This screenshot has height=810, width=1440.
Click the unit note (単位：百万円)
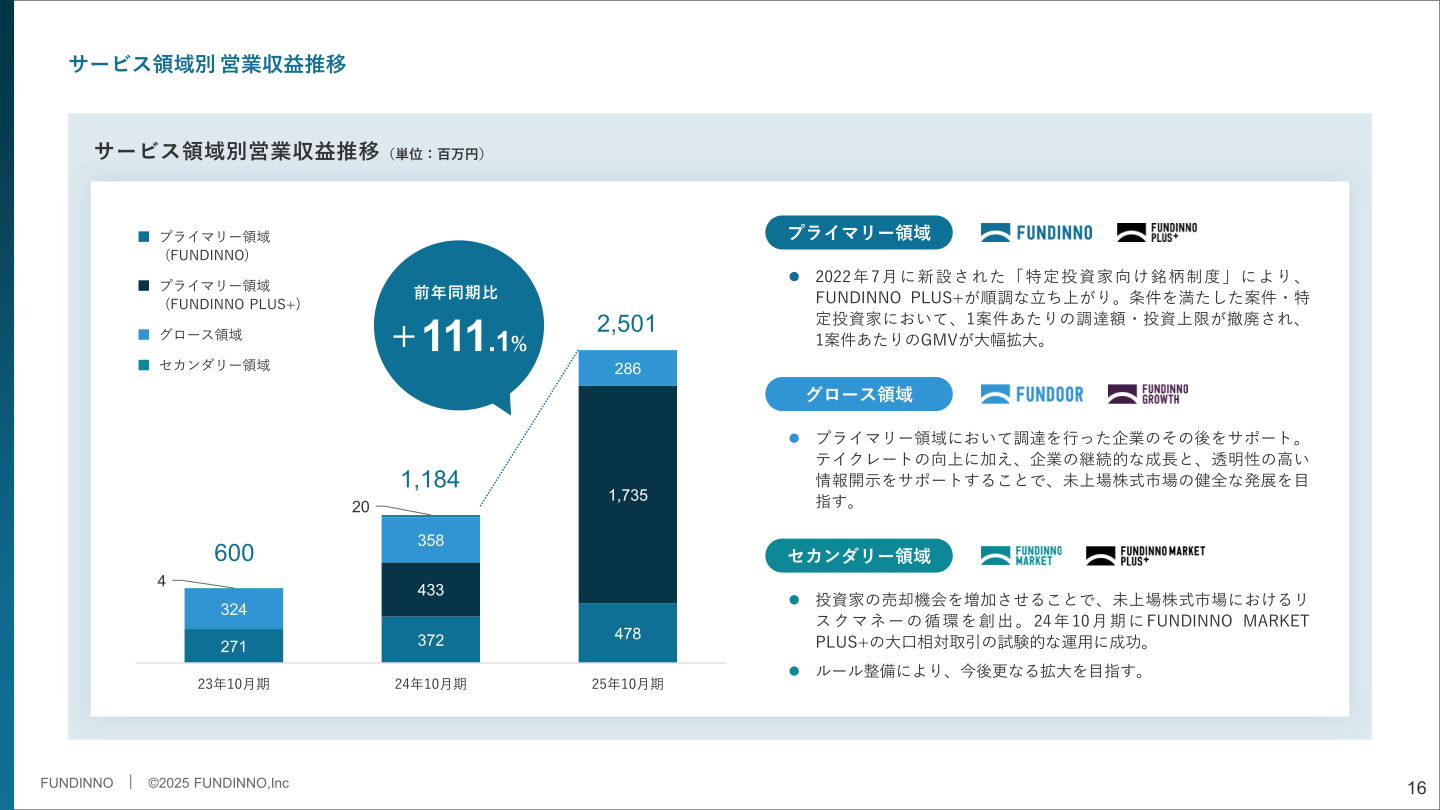[437, 155]
